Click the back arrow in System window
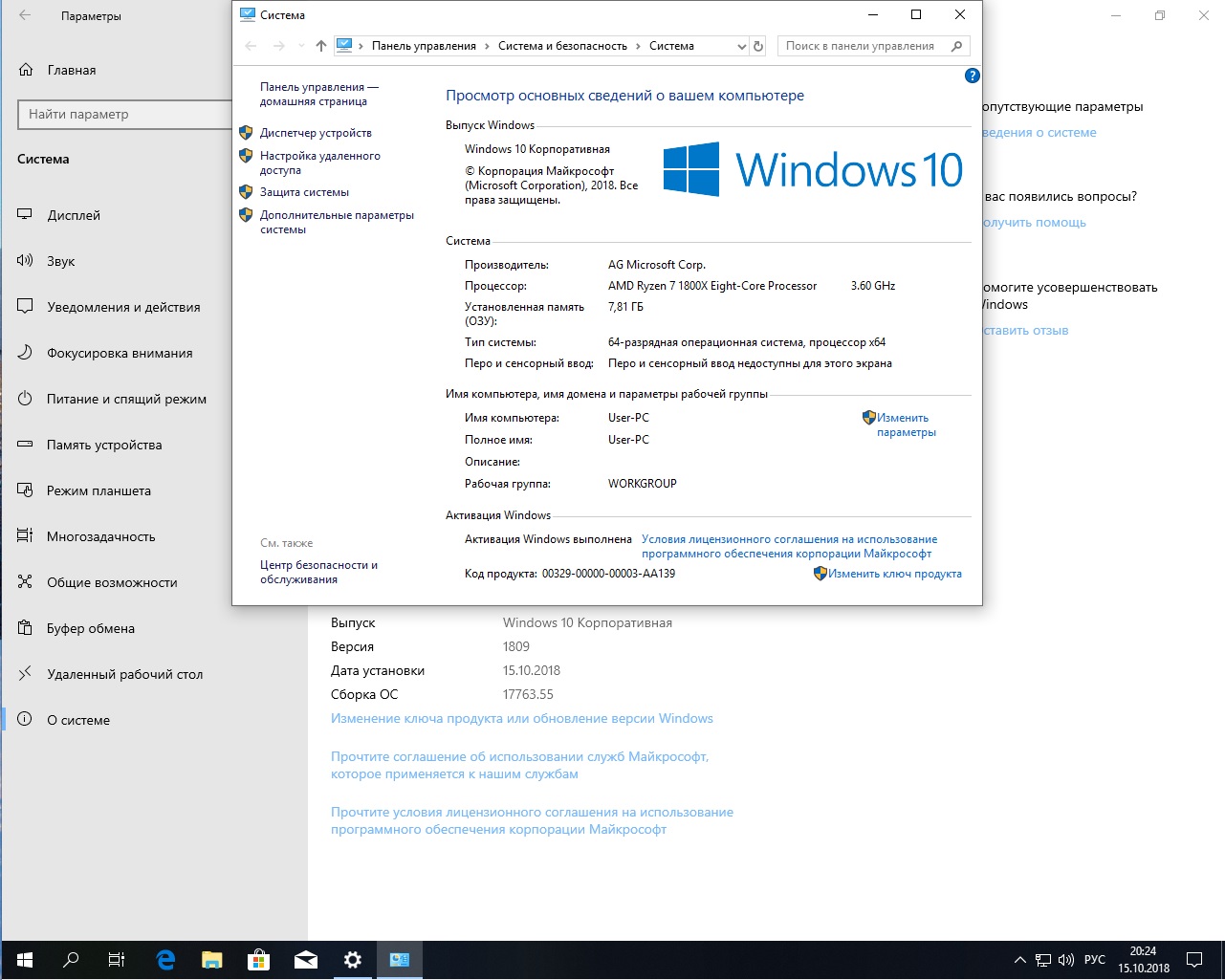This screenshot has width=1225, height=980. pos(252,46)
